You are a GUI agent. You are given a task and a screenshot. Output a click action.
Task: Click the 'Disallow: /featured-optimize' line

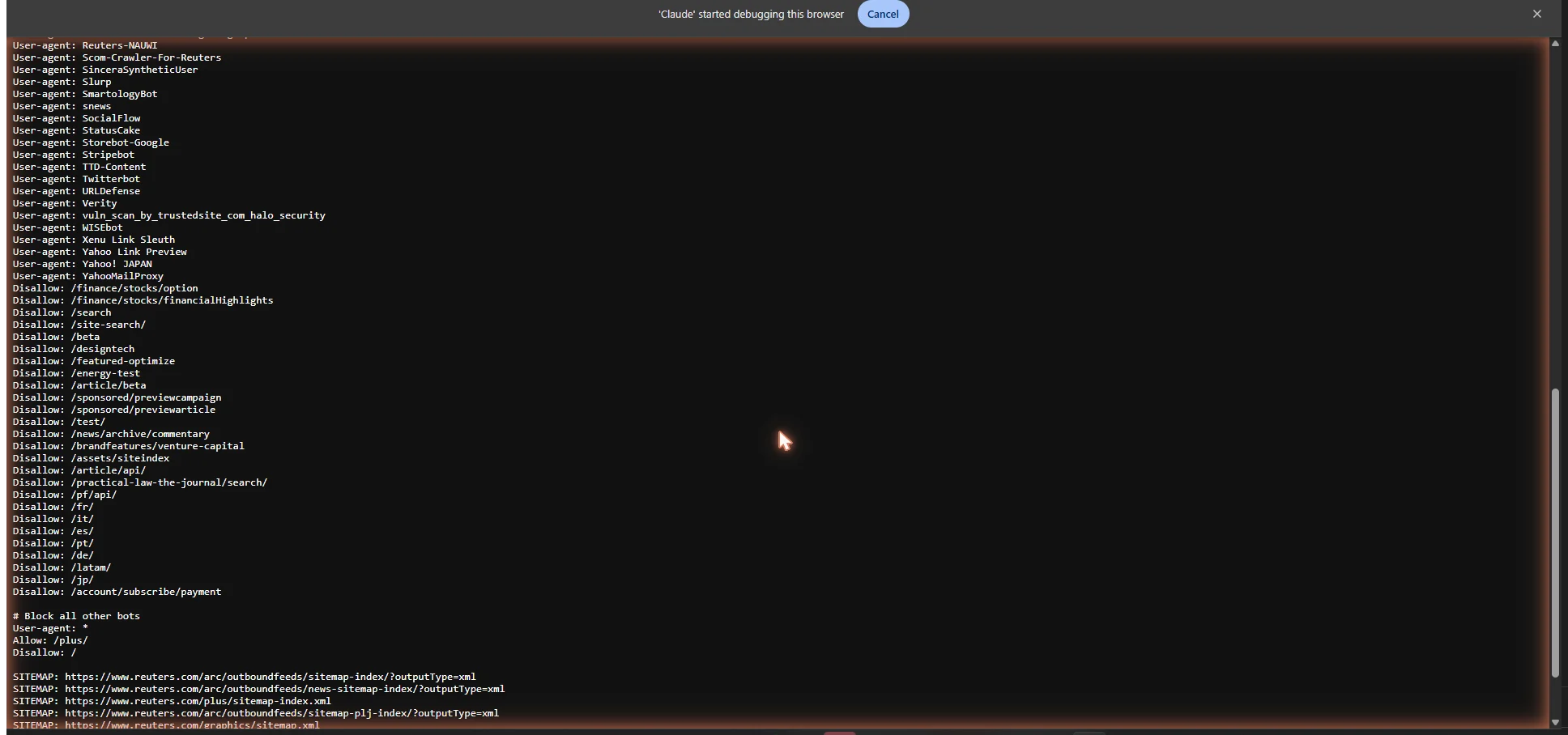click(94, 361)
